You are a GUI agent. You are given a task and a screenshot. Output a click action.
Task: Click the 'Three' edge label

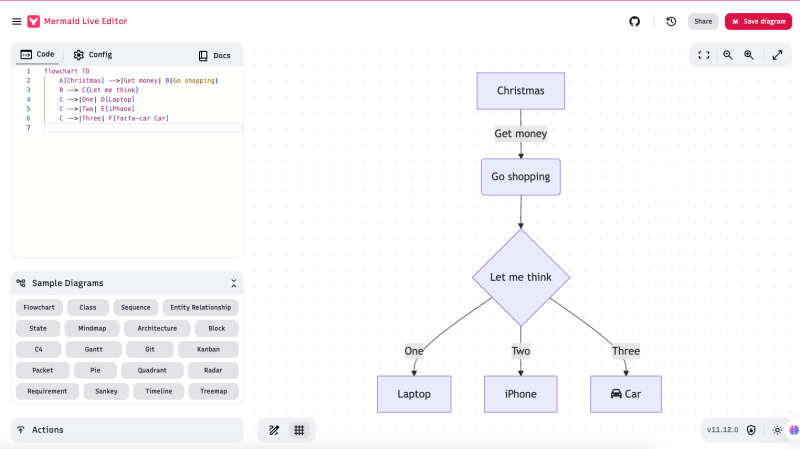pyautogui.click(x=626, y=351)
